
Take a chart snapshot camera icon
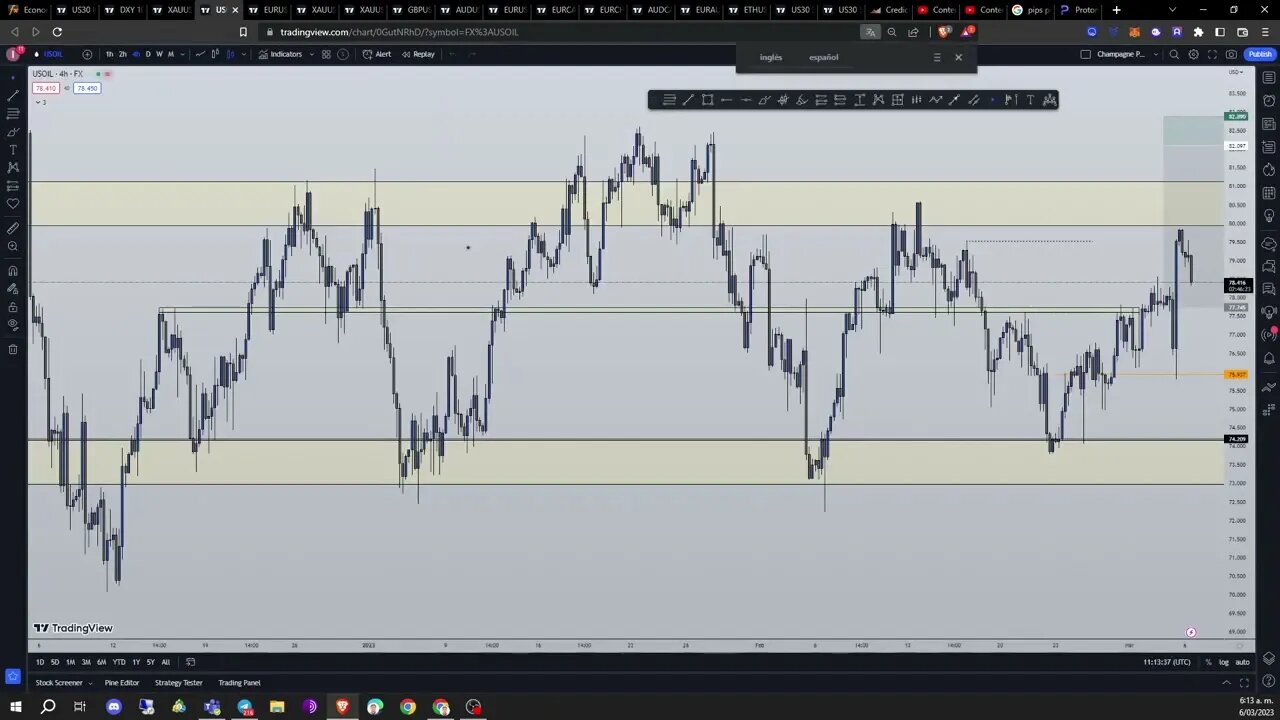point(1231,54)
